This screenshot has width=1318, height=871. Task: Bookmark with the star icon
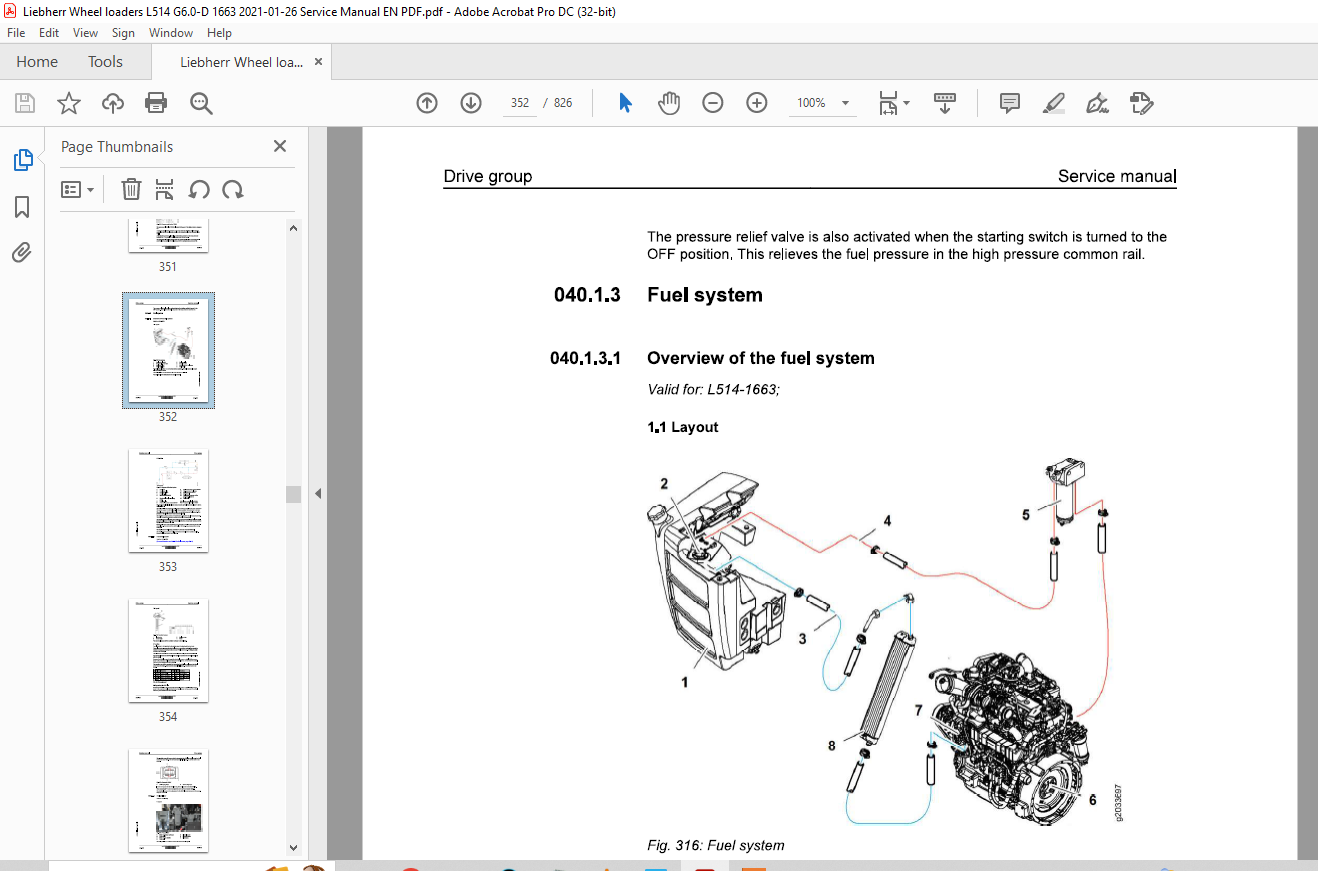coord(68,103)
